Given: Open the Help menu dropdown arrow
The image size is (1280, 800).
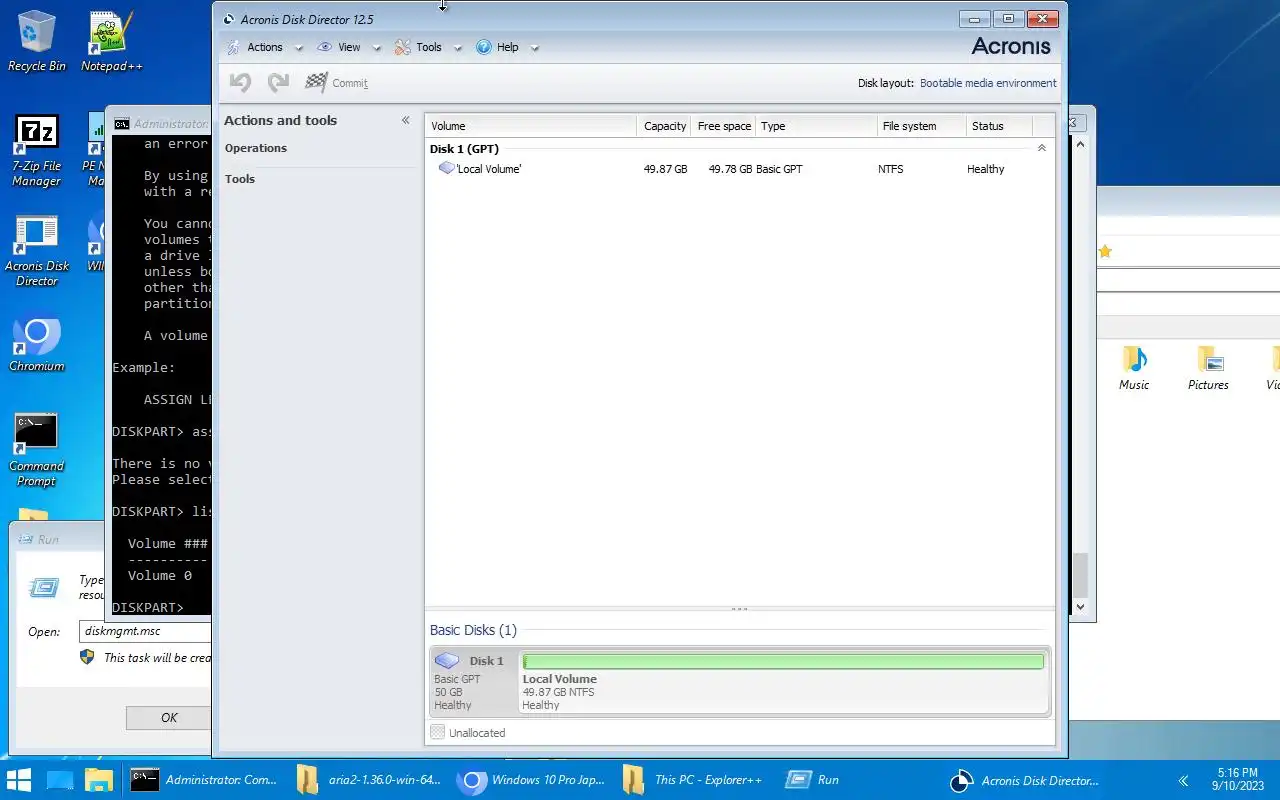Looking at the screenshot, I should click(535, 48).
